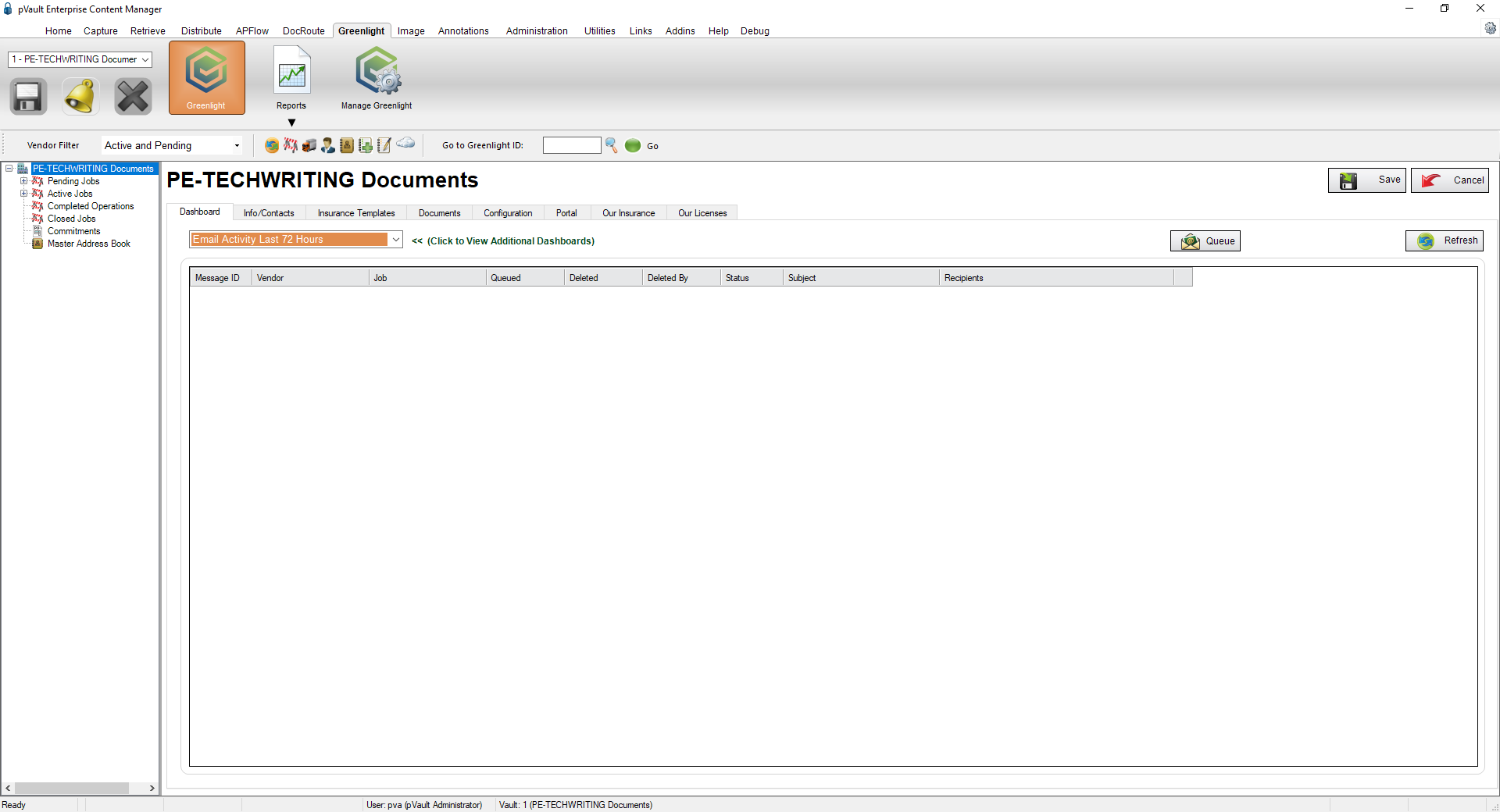1500x812 pixels.
Task: Click the notebook with green plus icon
Action: (x=366, y=145)
